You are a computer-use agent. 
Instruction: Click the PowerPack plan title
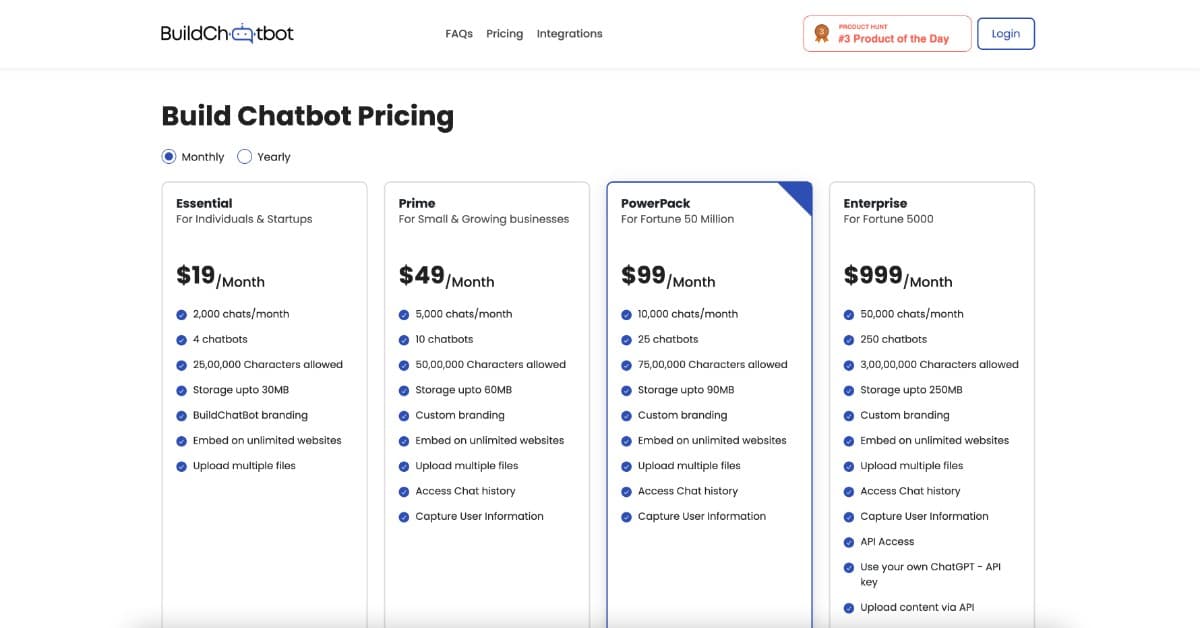(x=656, y=203)
